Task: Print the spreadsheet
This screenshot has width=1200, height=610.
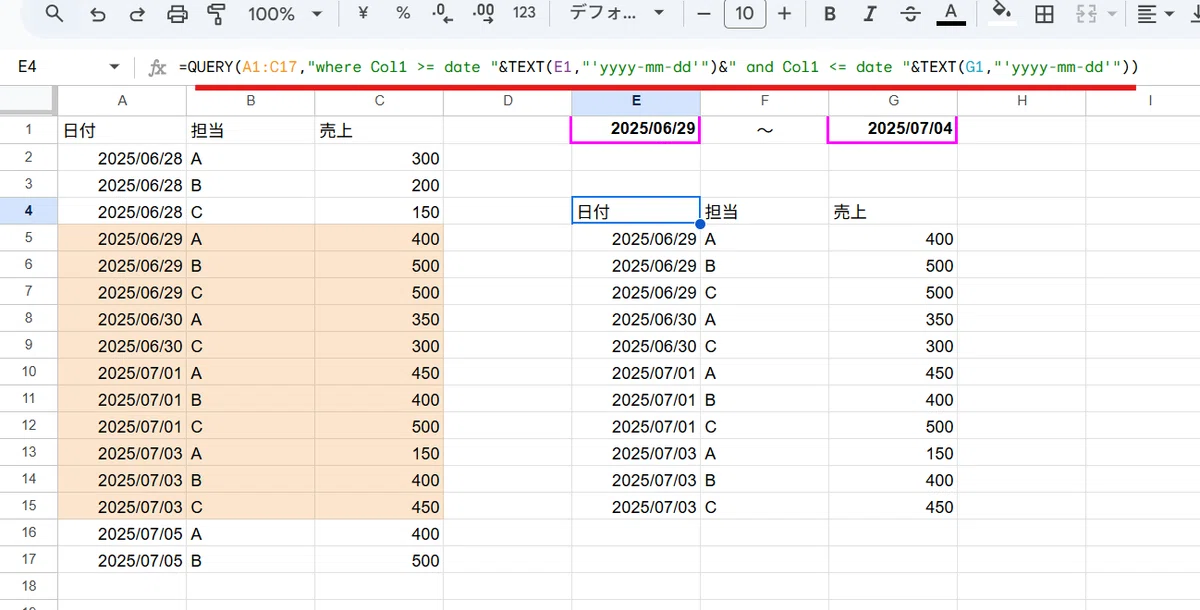Action: pyautogui.click(x=177, y=14)
